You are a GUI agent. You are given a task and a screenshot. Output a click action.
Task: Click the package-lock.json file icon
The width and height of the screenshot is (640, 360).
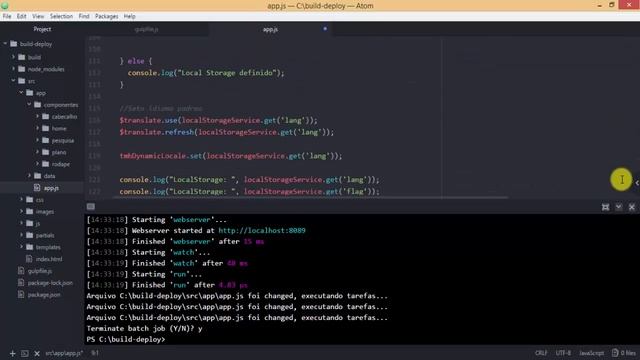click(21, 282)
